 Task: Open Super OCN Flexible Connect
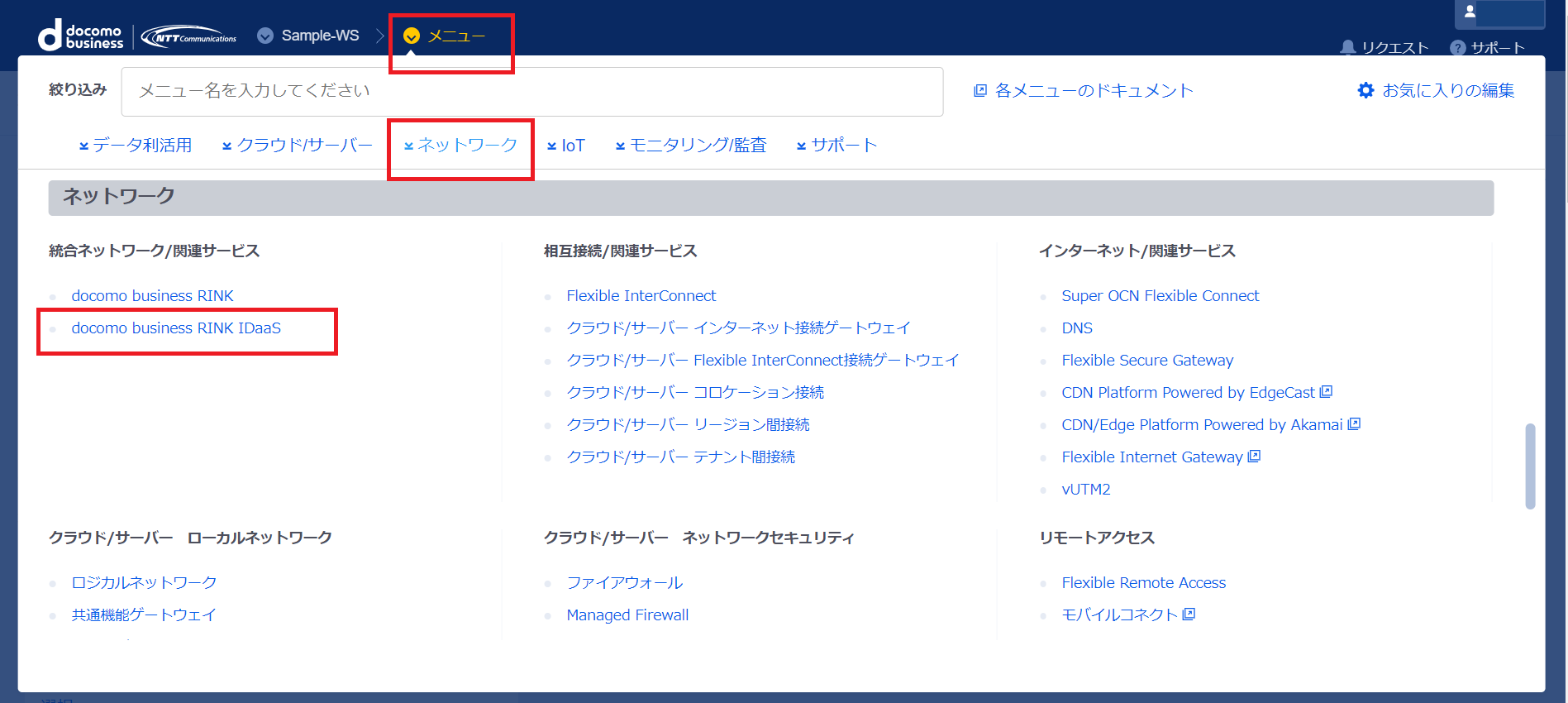pos(1161,295)
